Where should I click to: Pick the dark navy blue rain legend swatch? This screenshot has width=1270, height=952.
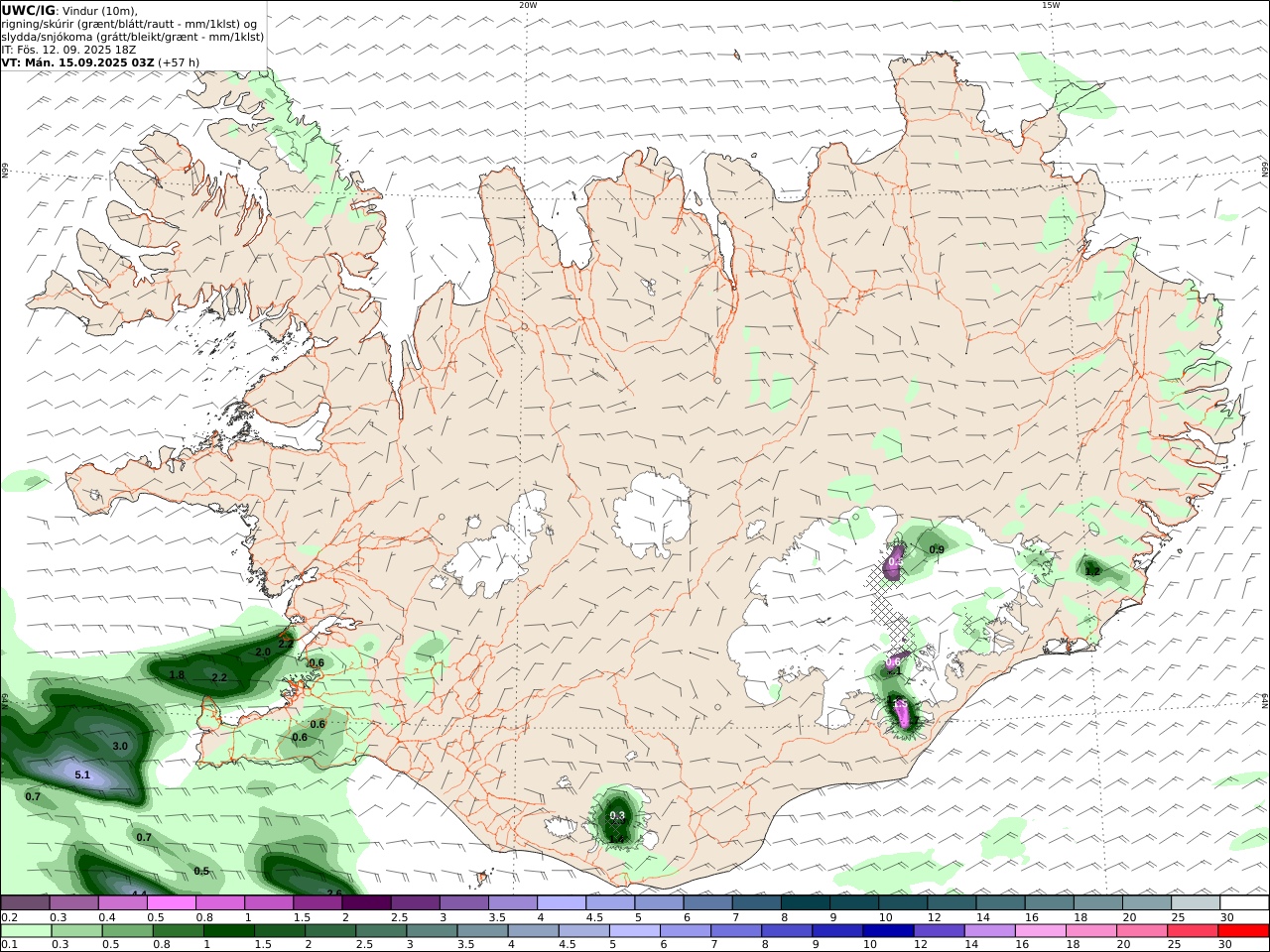(887, 931)
